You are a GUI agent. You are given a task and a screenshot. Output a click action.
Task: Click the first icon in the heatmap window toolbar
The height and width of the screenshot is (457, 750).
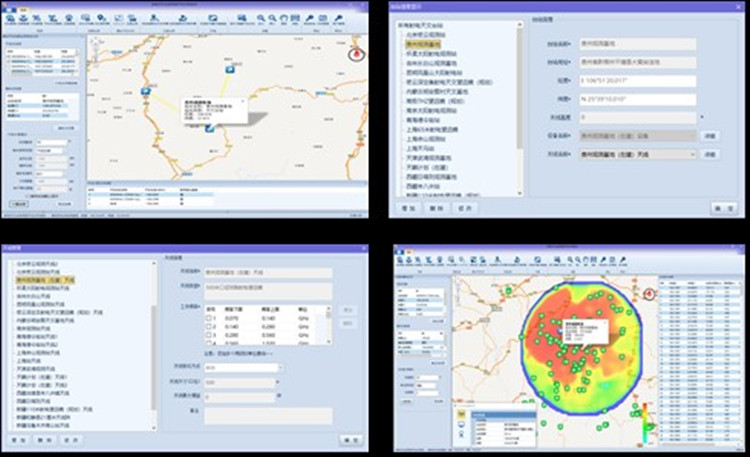[399, 260]
